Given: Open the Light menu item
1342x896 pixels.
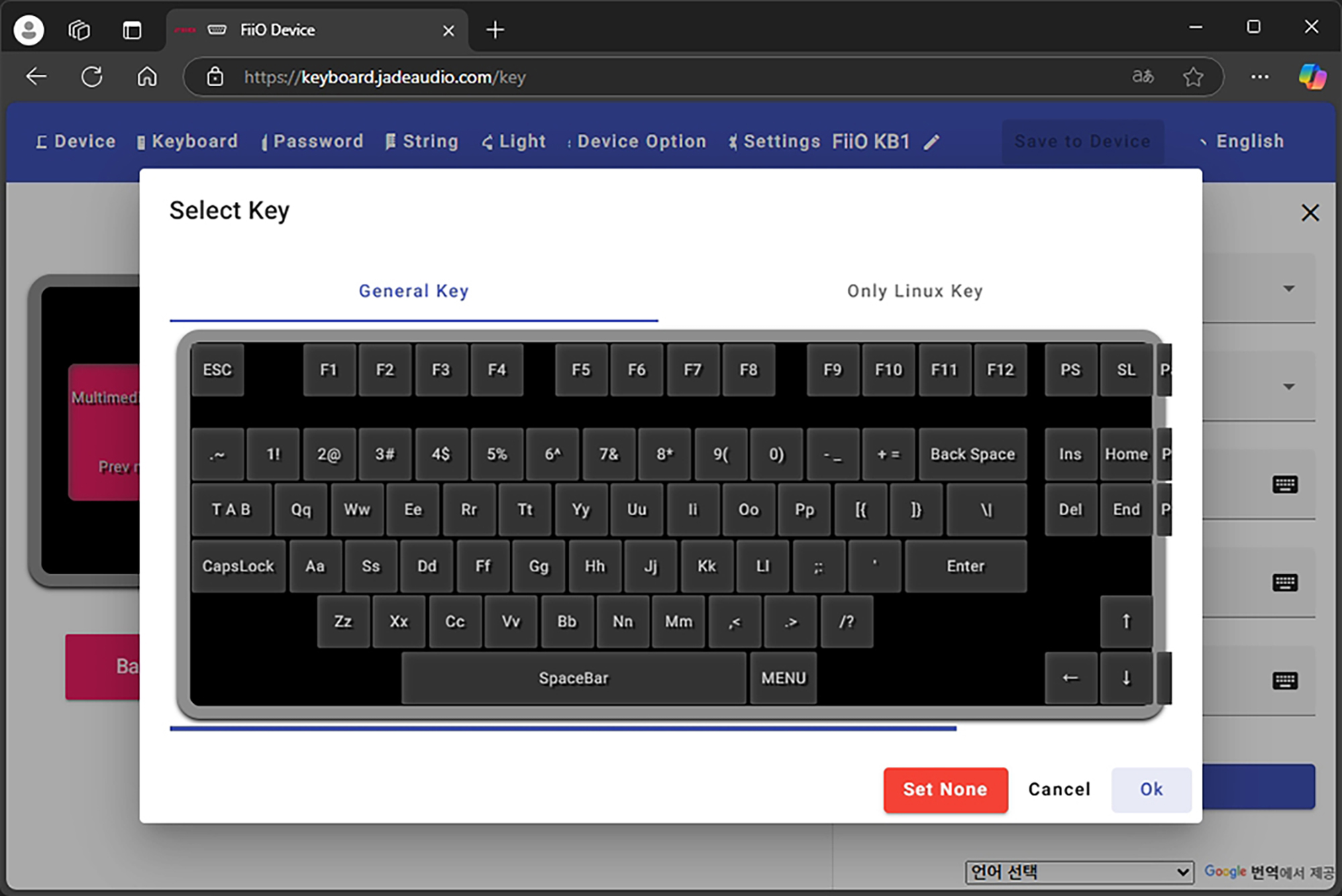Looking at the screenshot, I should coord(514,142).
